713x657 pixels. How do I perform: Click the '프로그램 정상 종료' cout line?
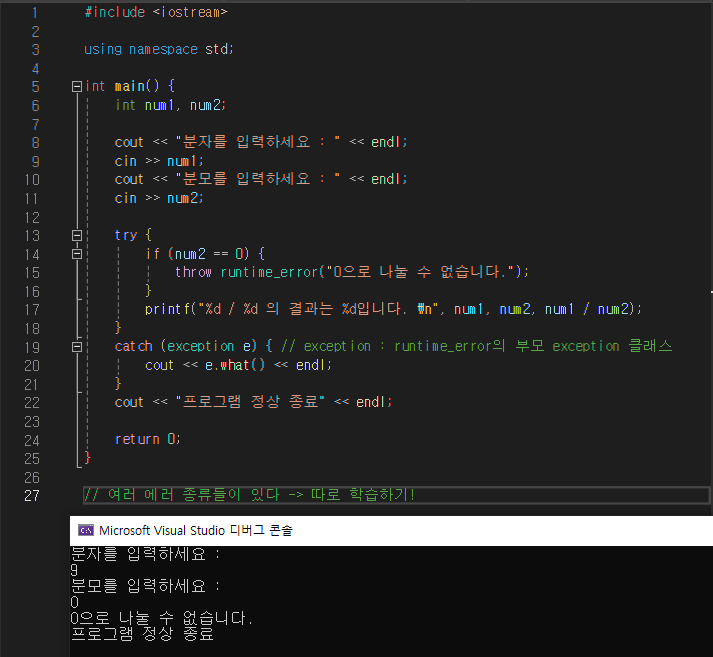click(253, 402)
